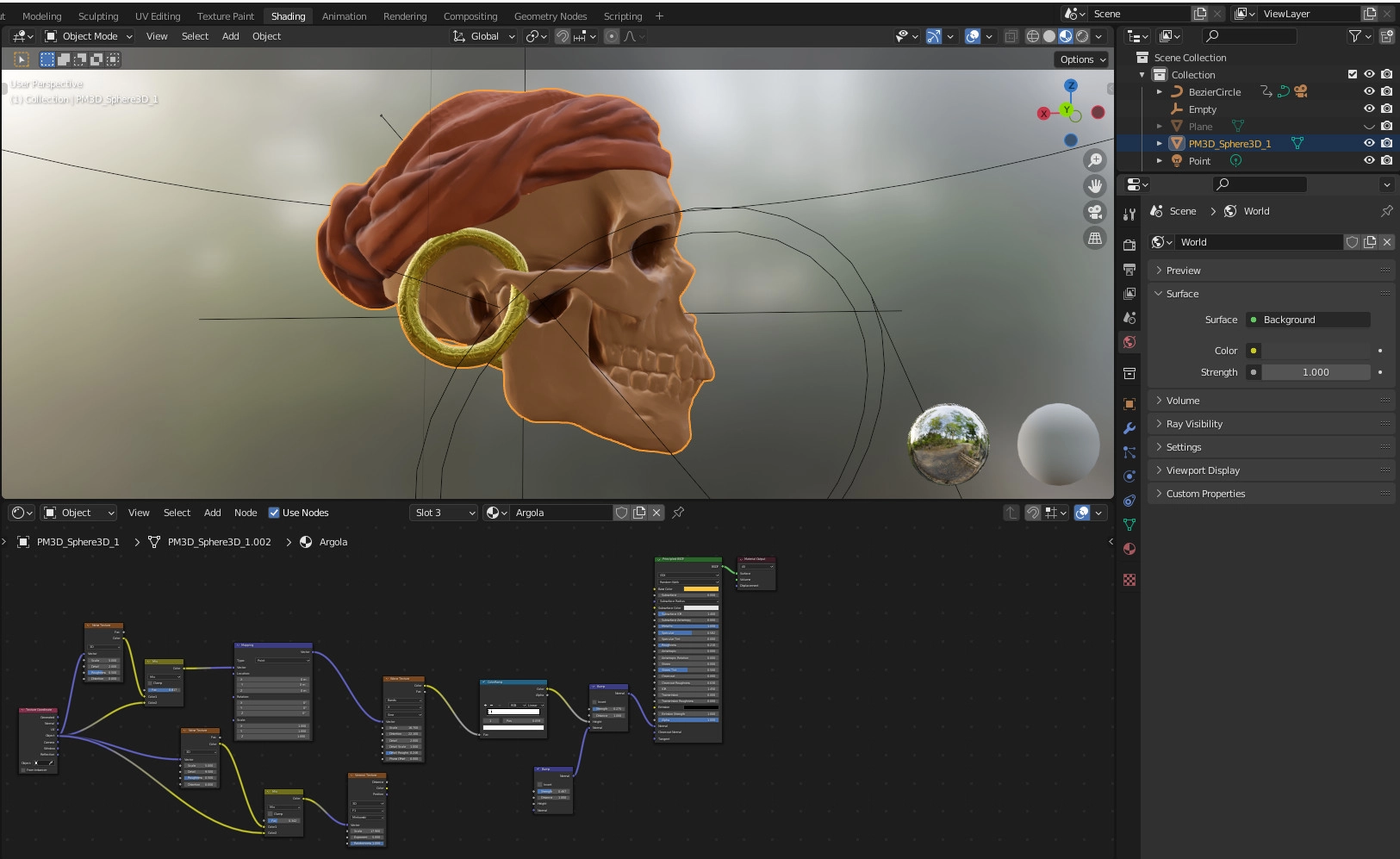Viewport: 1400px width, 859px height.
Task: Select the Empty object in outliner
Action: (1202, 109)
